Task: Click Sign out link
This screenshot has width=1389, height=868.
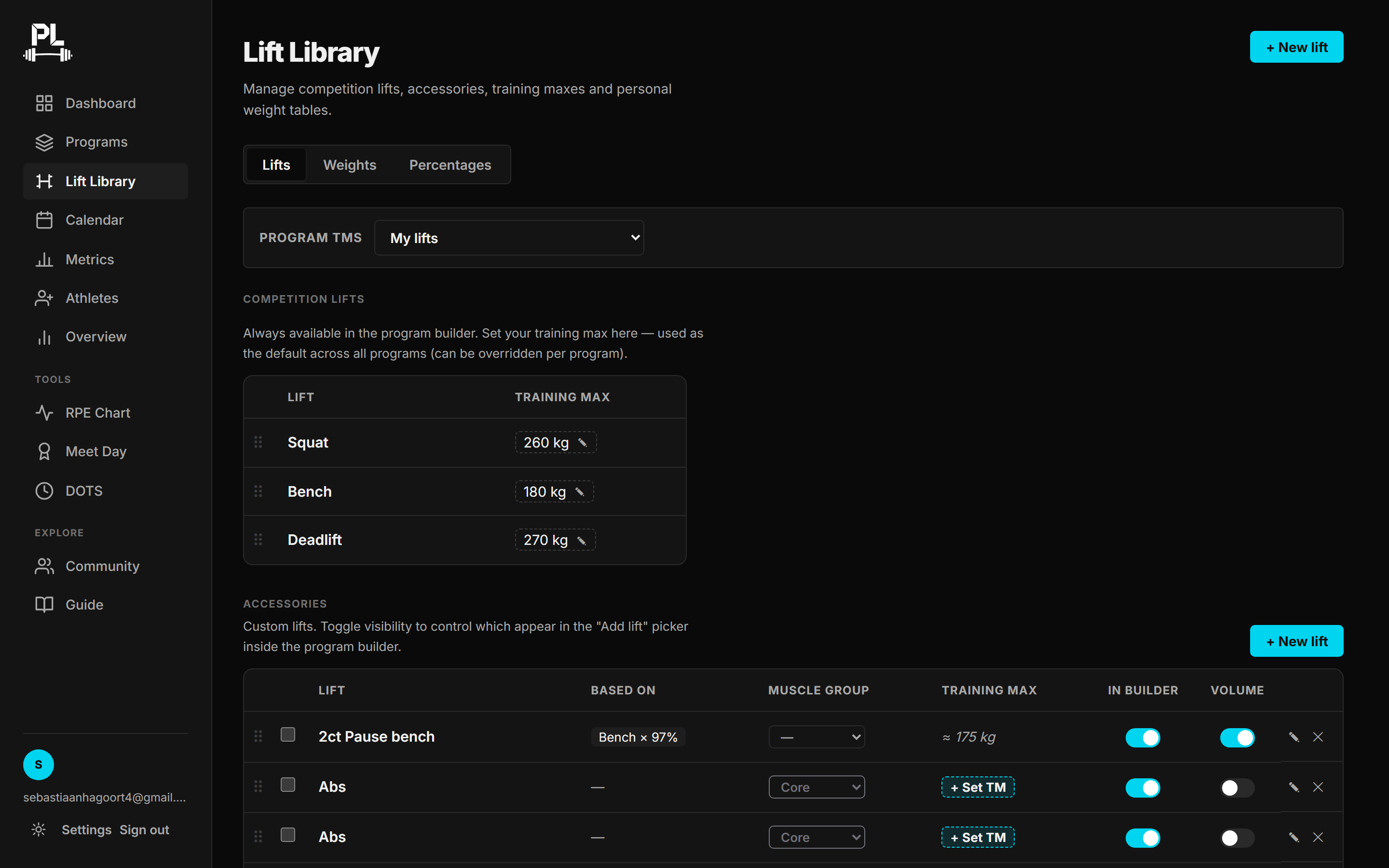Action: (144, 830)
